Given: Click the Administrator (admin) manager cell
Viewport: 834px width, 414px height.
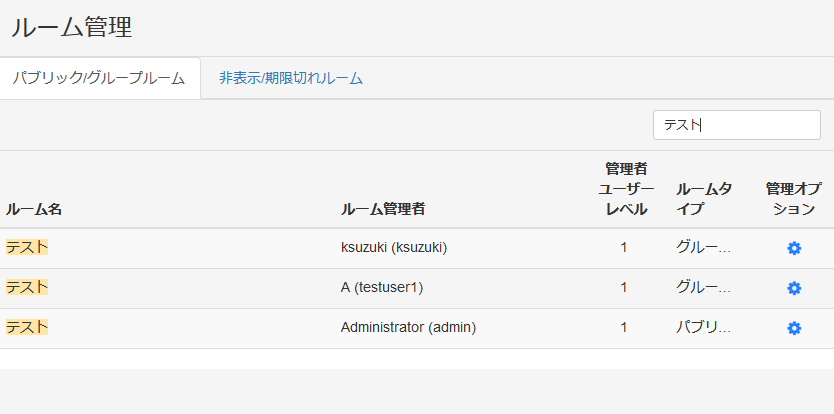Looking at the screenshot, I should pos(408,327).
